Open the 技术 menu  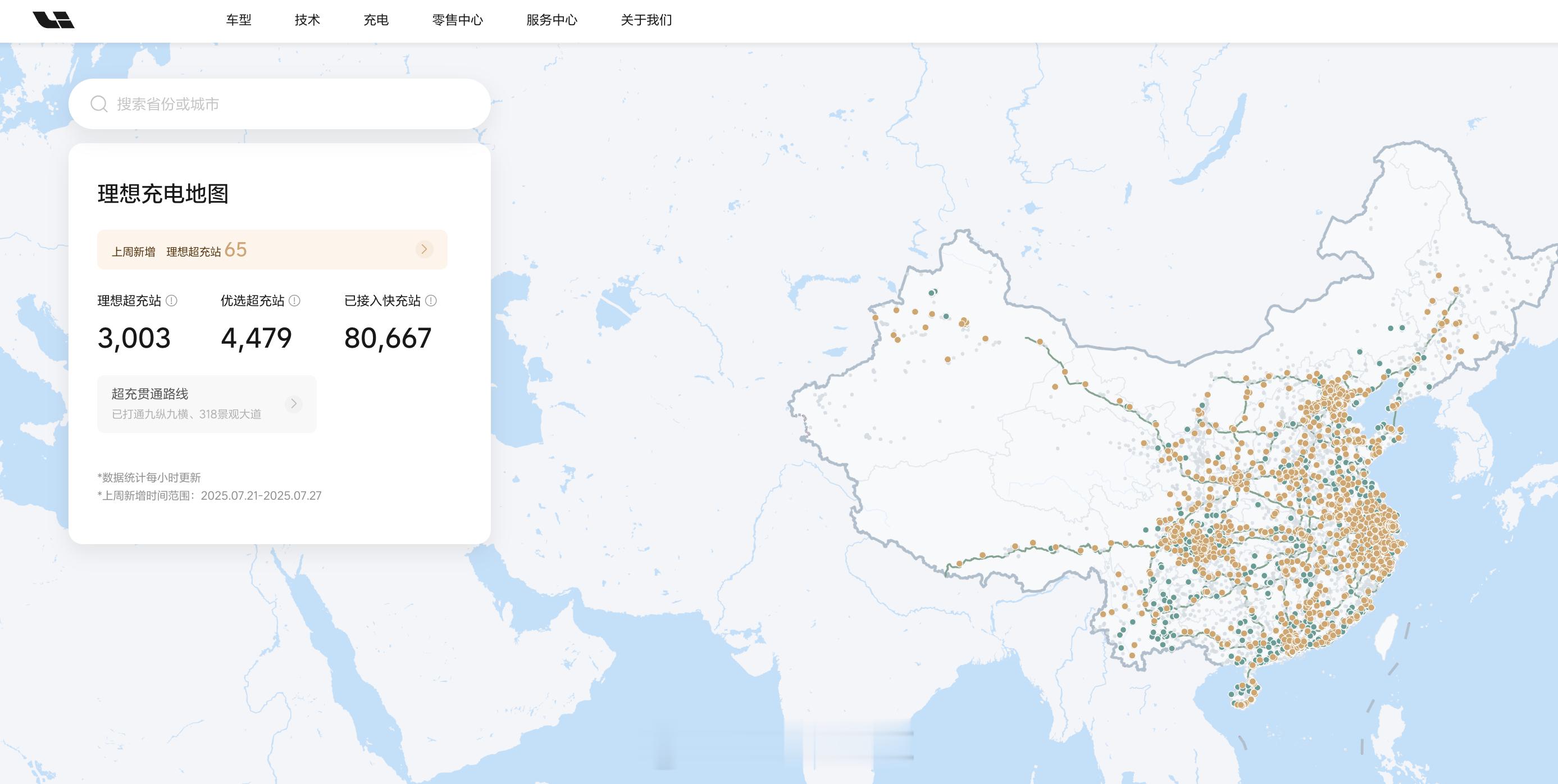pyautogui.click(x=307, y=20)
